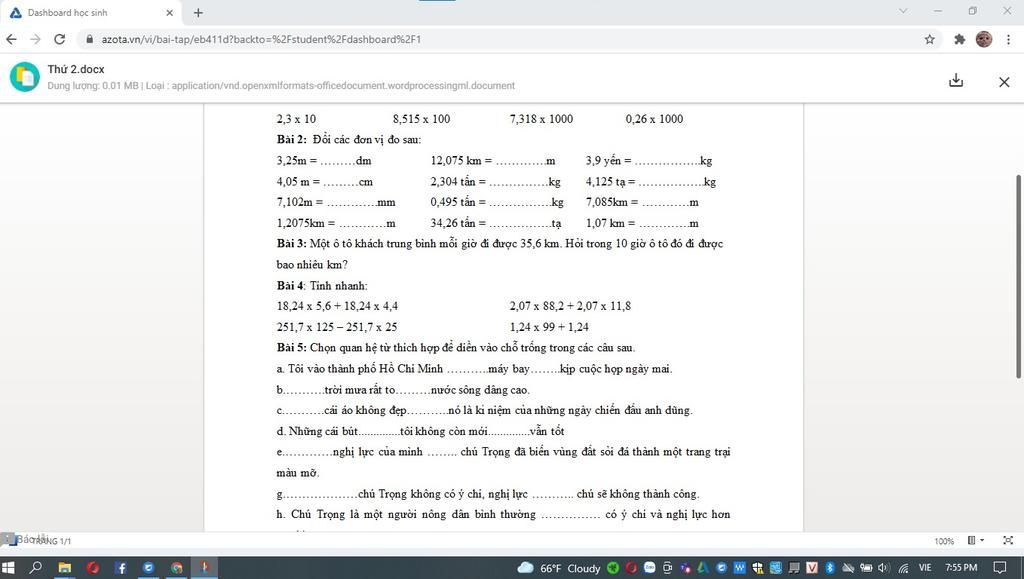Click the Zalo tray icon
Viewport: 1024px width, 579px height.
tap(650, 567)
